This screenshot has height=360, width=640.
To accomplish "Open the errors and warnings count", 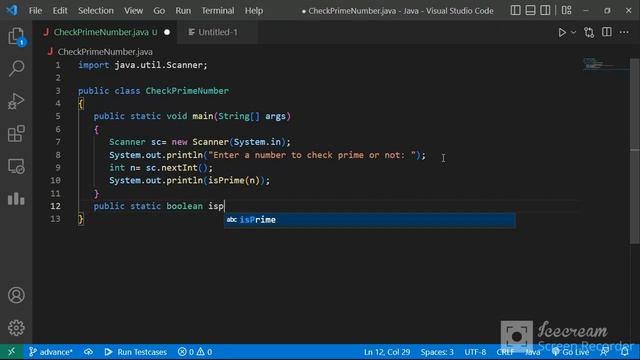I will [x=195, y=352].
